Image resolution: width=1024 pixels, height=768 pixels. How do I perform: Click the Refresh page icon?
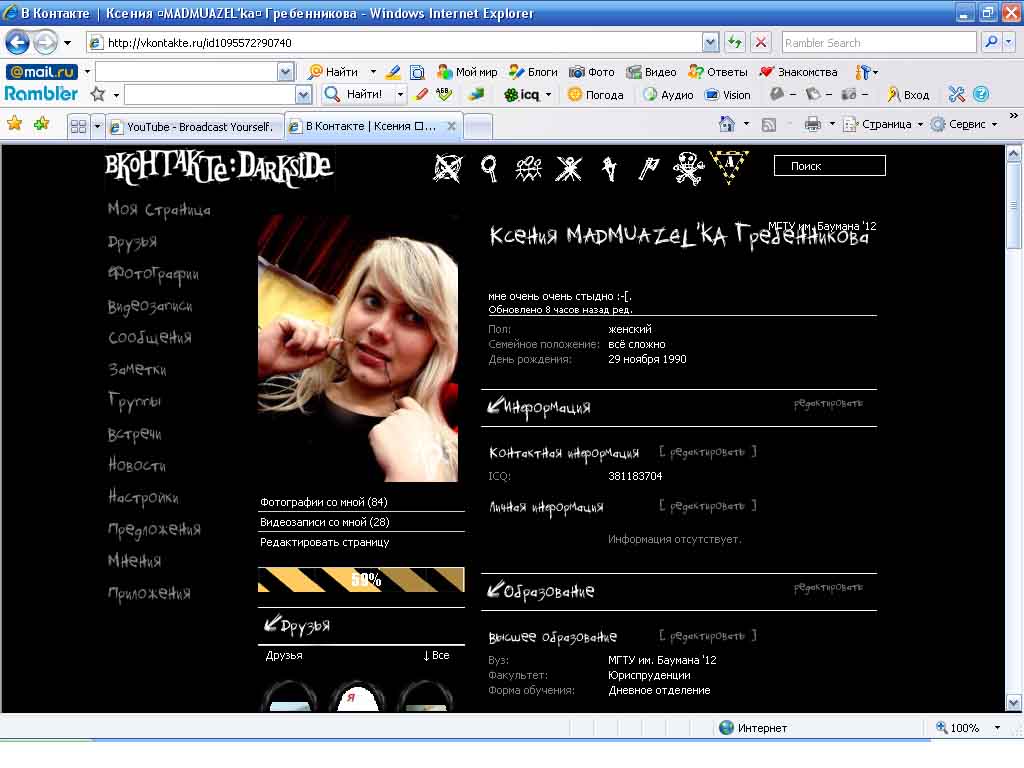735,42
